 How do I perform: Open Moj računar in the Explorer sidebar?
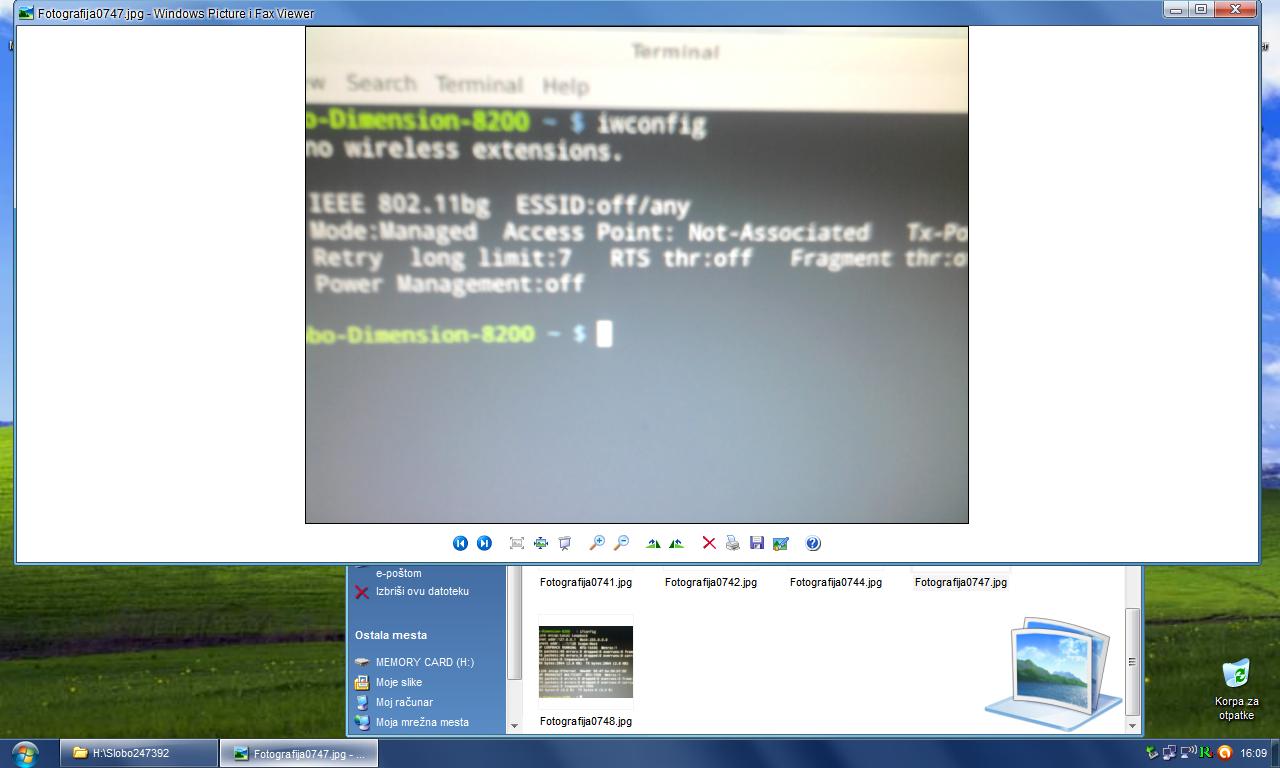pos(404,702)
